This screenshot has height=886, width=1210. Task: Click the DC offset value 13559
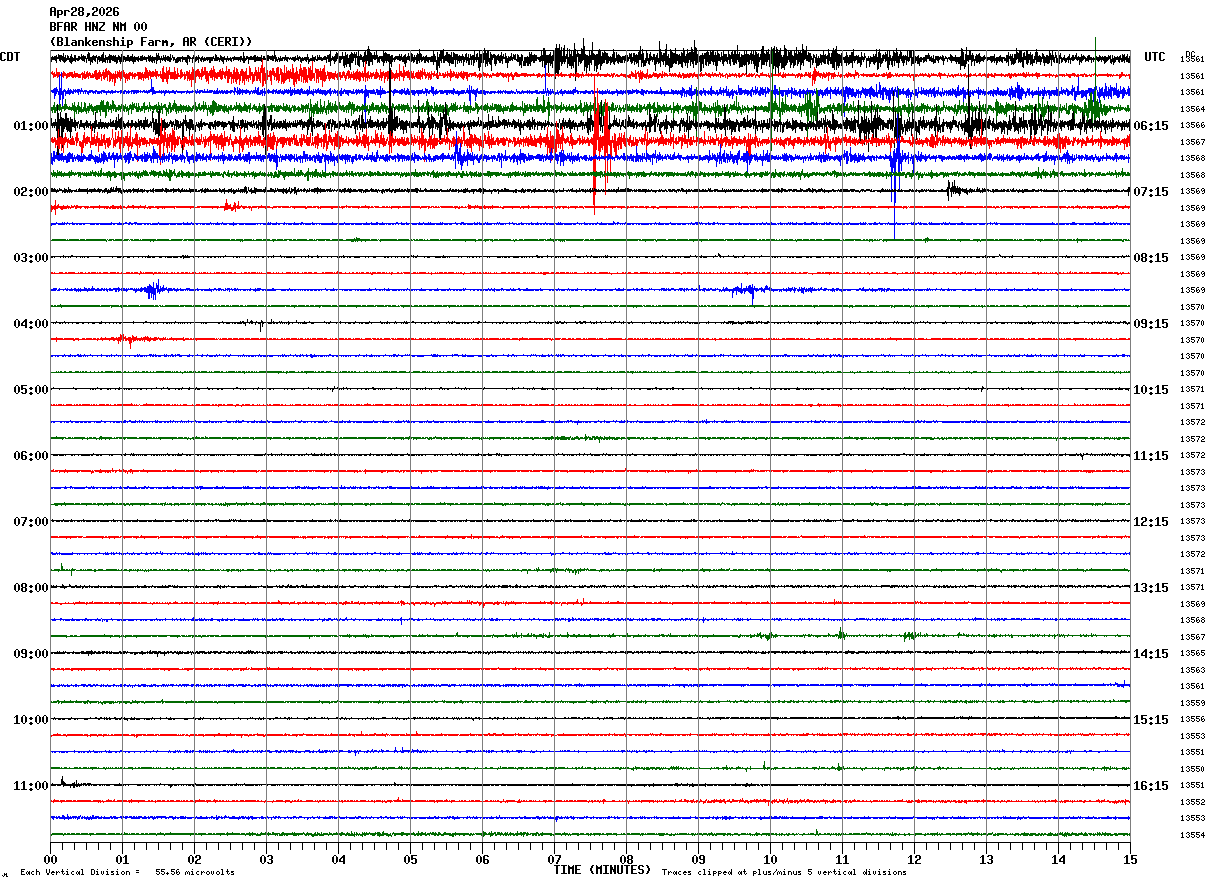[x=1192, y=703]
